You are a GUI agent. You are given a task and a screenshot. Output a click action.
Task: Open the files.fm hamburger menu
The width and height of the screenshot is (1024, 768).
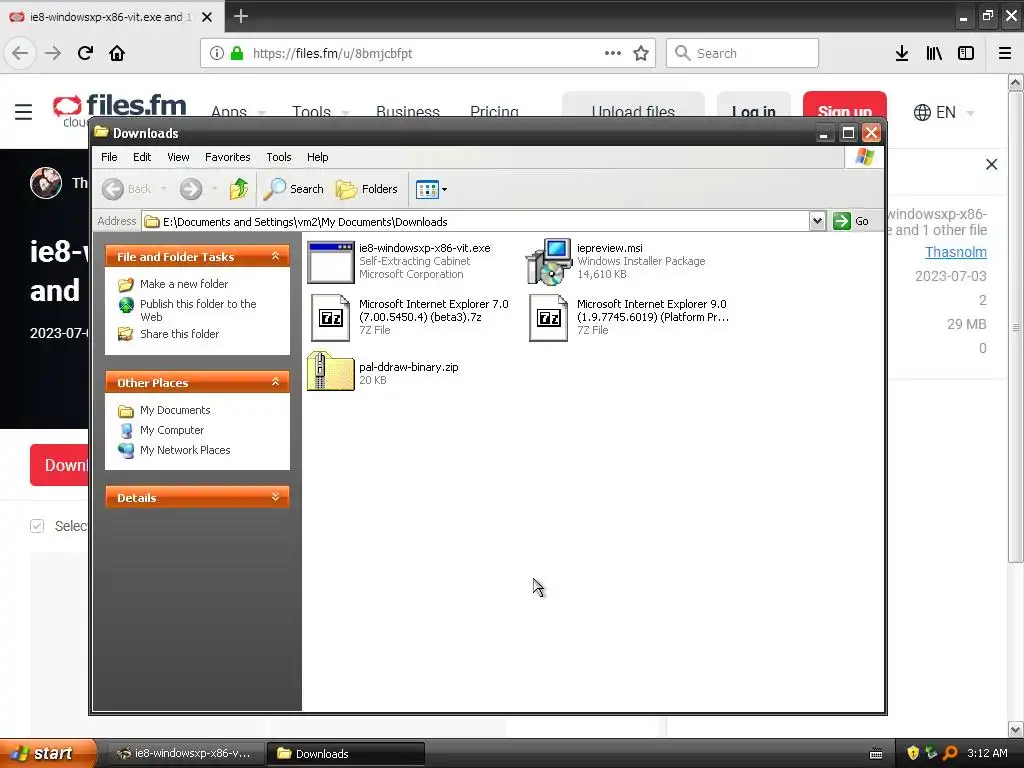click(x=24, y=112)
